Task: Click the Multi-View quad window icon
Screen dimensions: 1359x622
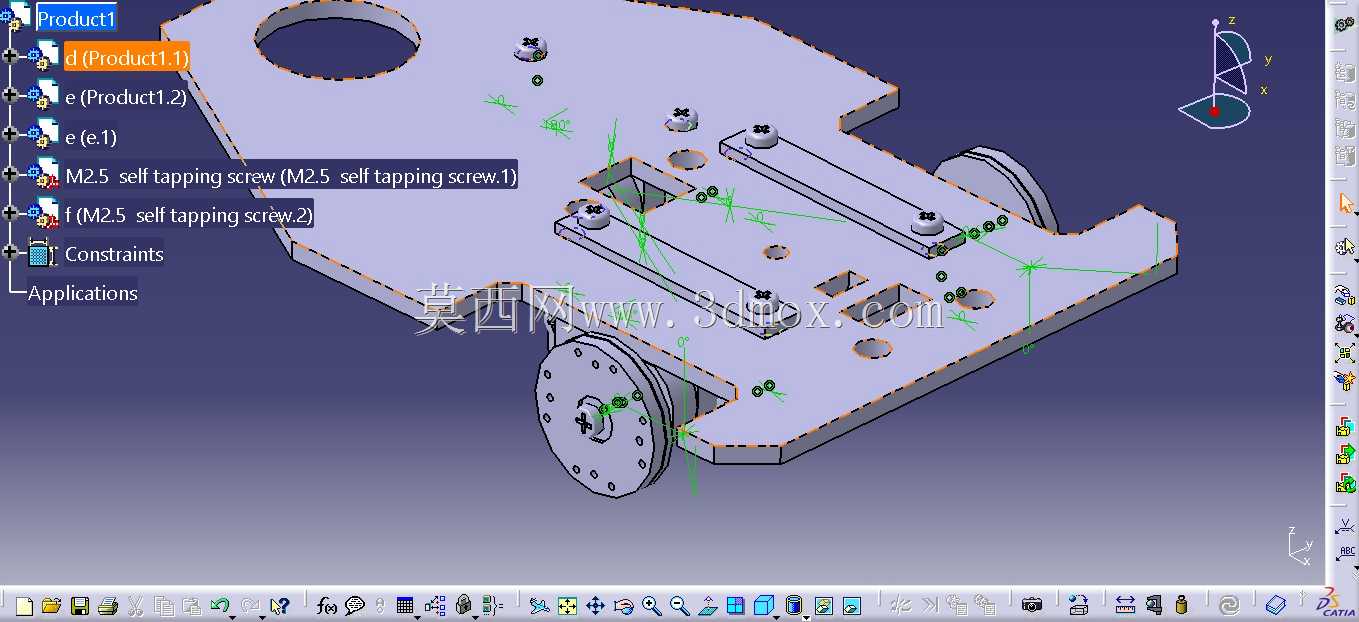Action: pyautogui.click(x=736, y=605)
